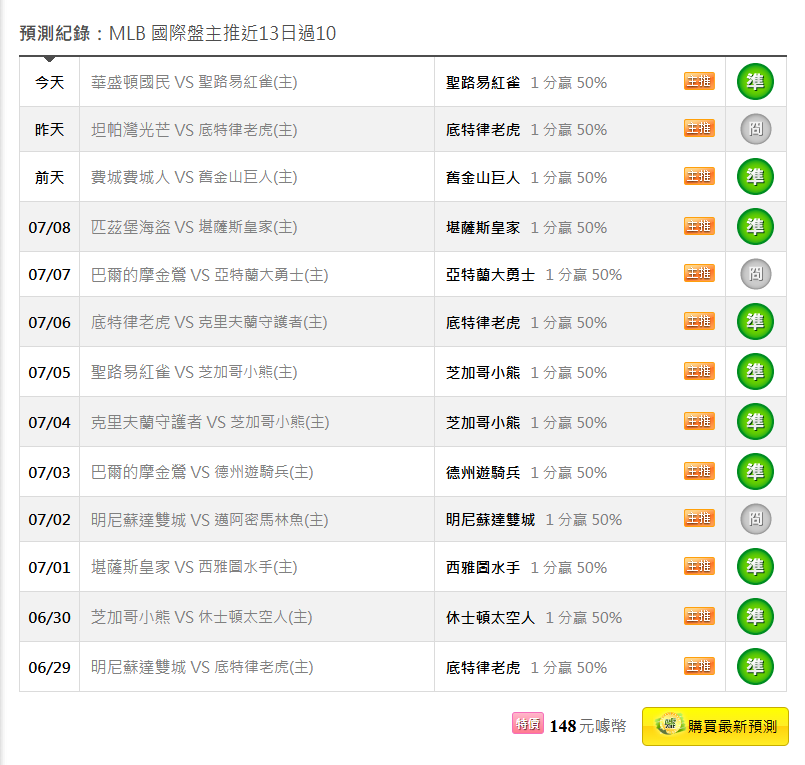Select the 前天 date cell
Viewport: 805px width, 765px height.
click(x=49, y=177)
